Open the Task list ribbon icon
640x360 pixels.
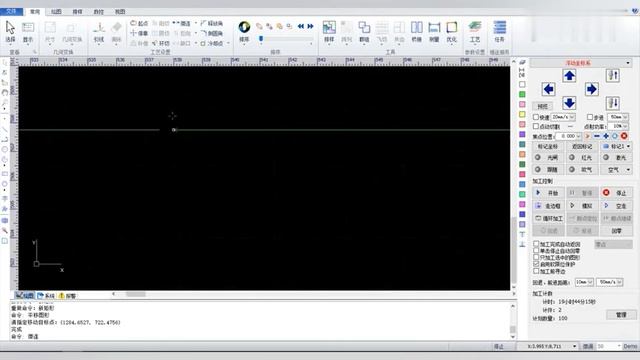(x=500, y=31)
